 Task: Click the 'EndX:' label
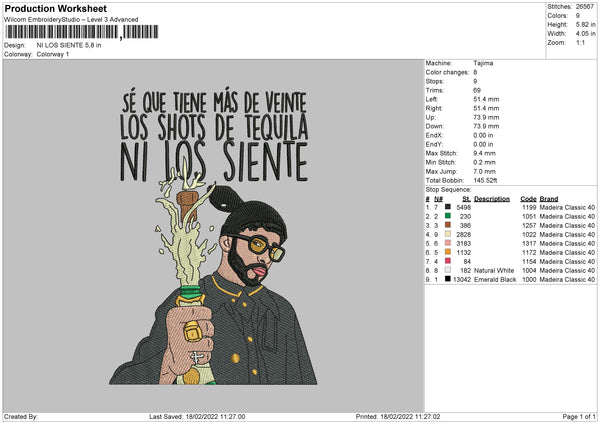[434, 135]
